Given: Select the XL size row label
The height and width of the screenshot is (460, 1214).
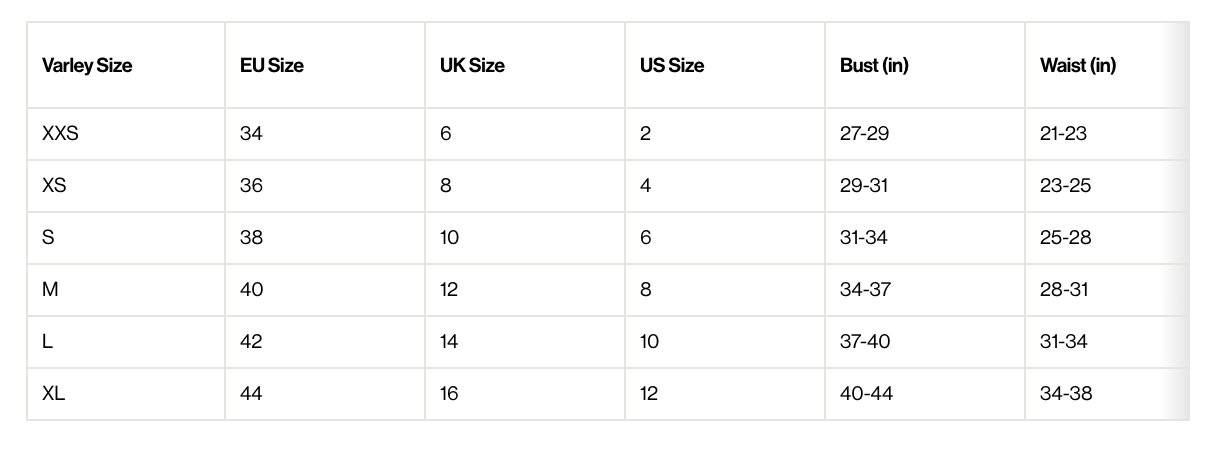Looking at the screenshot, I should pyautogui.click(x=53, y=394).
